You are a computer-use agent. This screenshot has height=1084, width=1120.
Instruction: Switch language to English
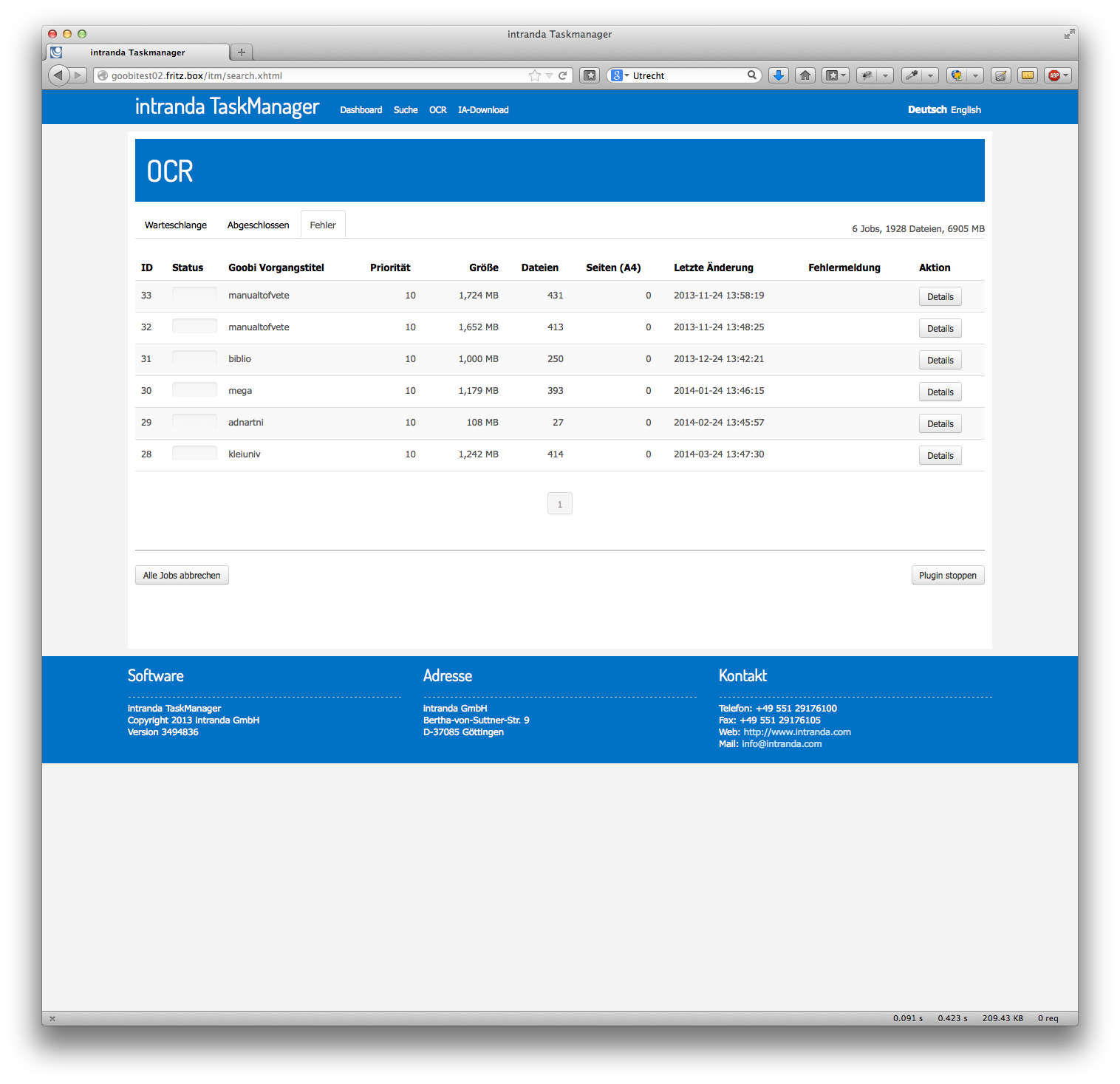click(x=966, y=110)
